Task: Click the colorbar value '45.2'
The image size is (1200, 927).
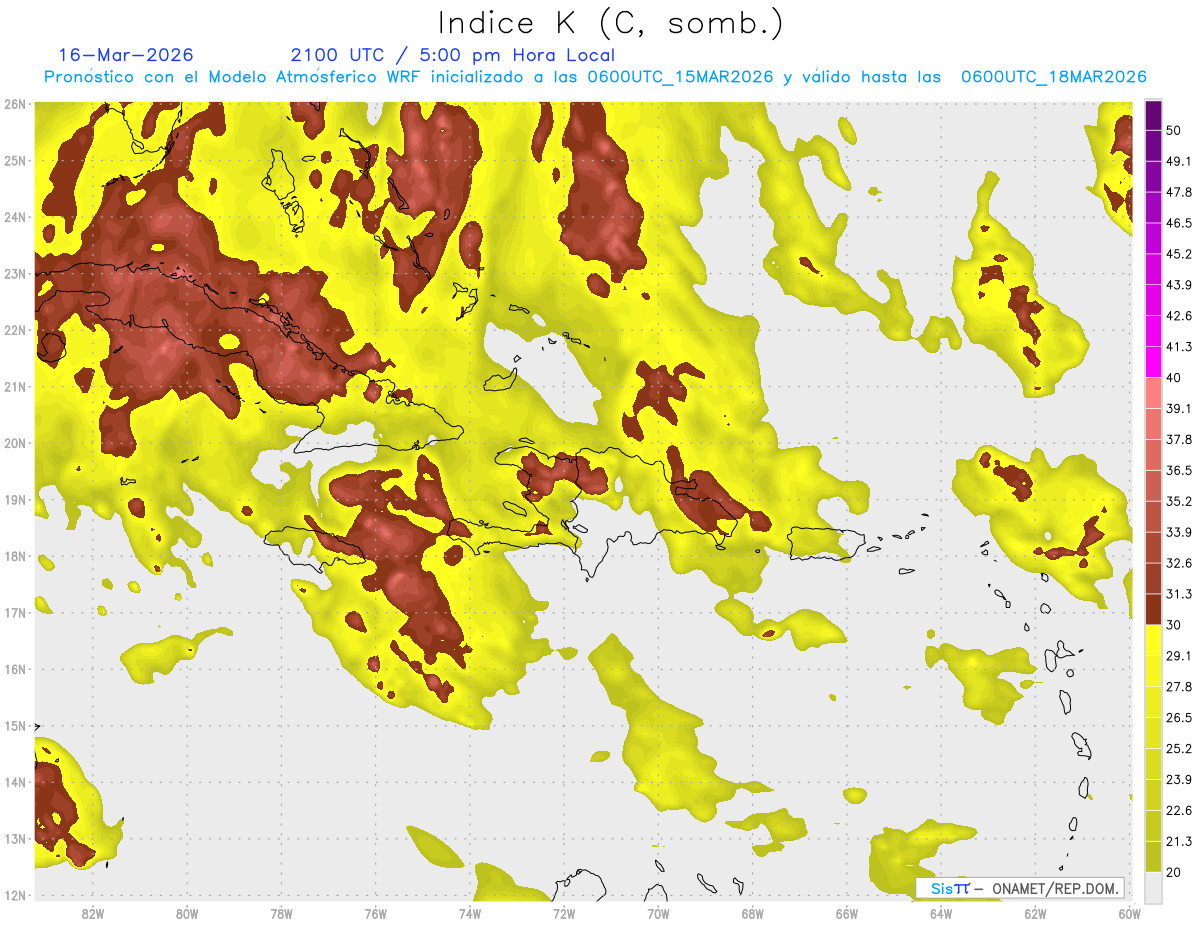Action: point(1179,254)
